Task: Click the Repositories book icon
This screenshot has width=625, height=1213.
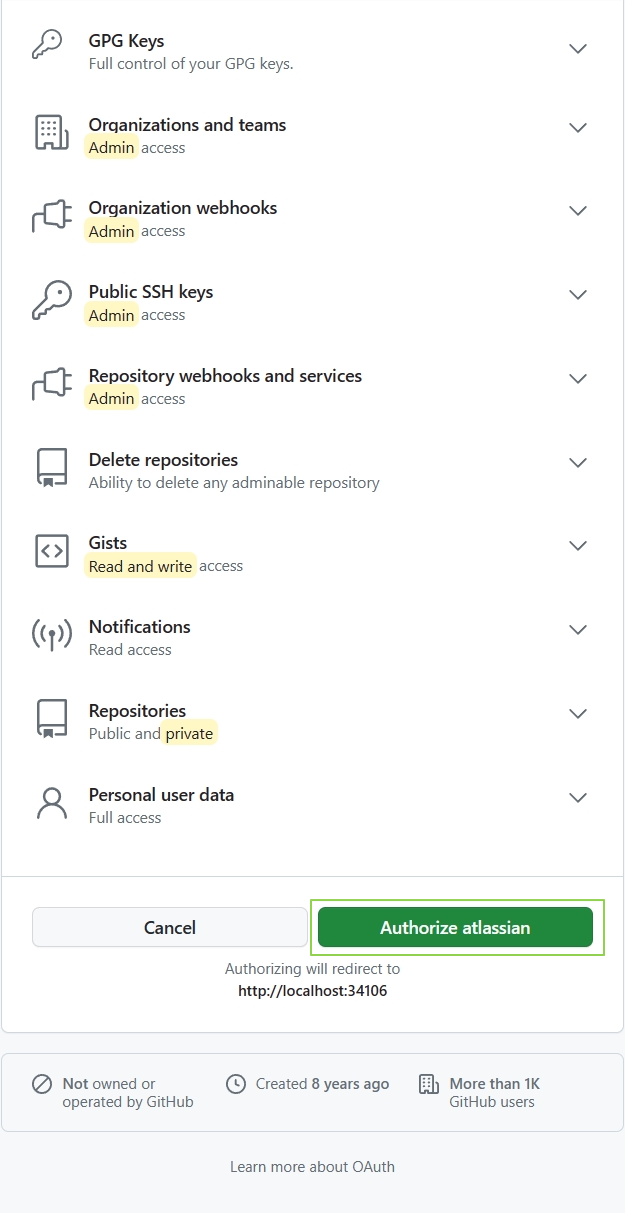Action: tap(51, 720)
